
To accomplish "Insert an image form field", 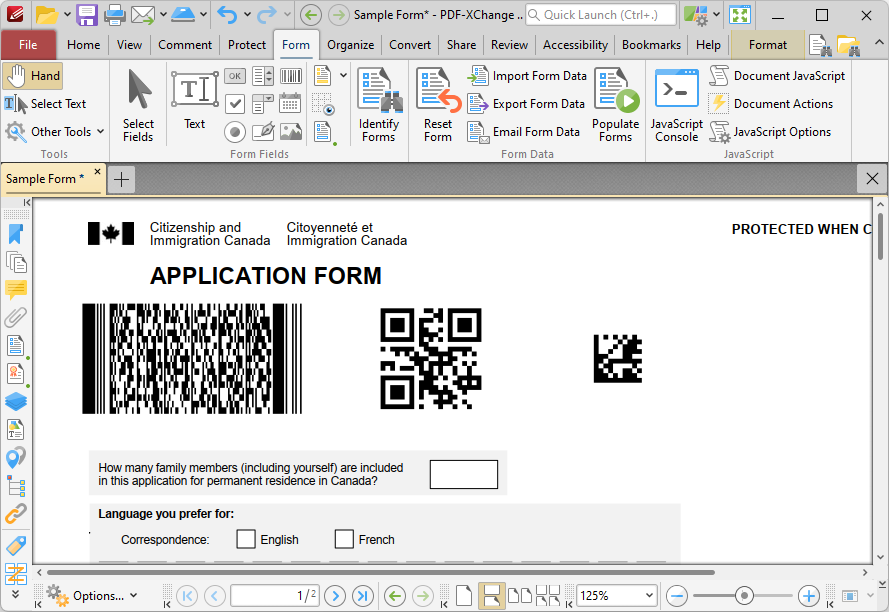I will [290, 132].
